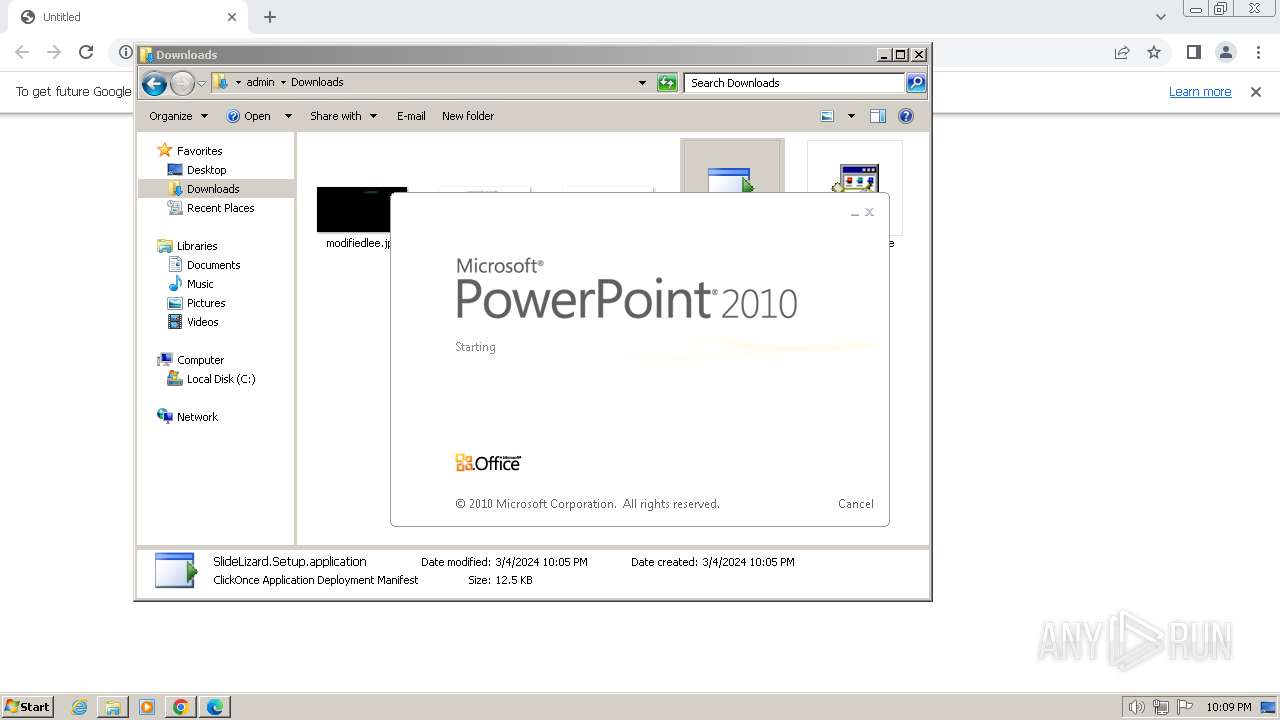Screen dimensions: 1280x720
Task: Expand the Open button dropdown arrow
Action: click(288, 116)
